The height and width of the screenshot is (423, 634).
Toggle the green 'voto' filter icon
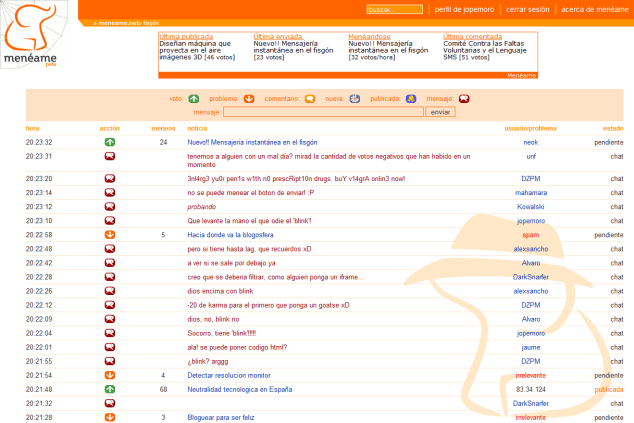coord(193,99)
